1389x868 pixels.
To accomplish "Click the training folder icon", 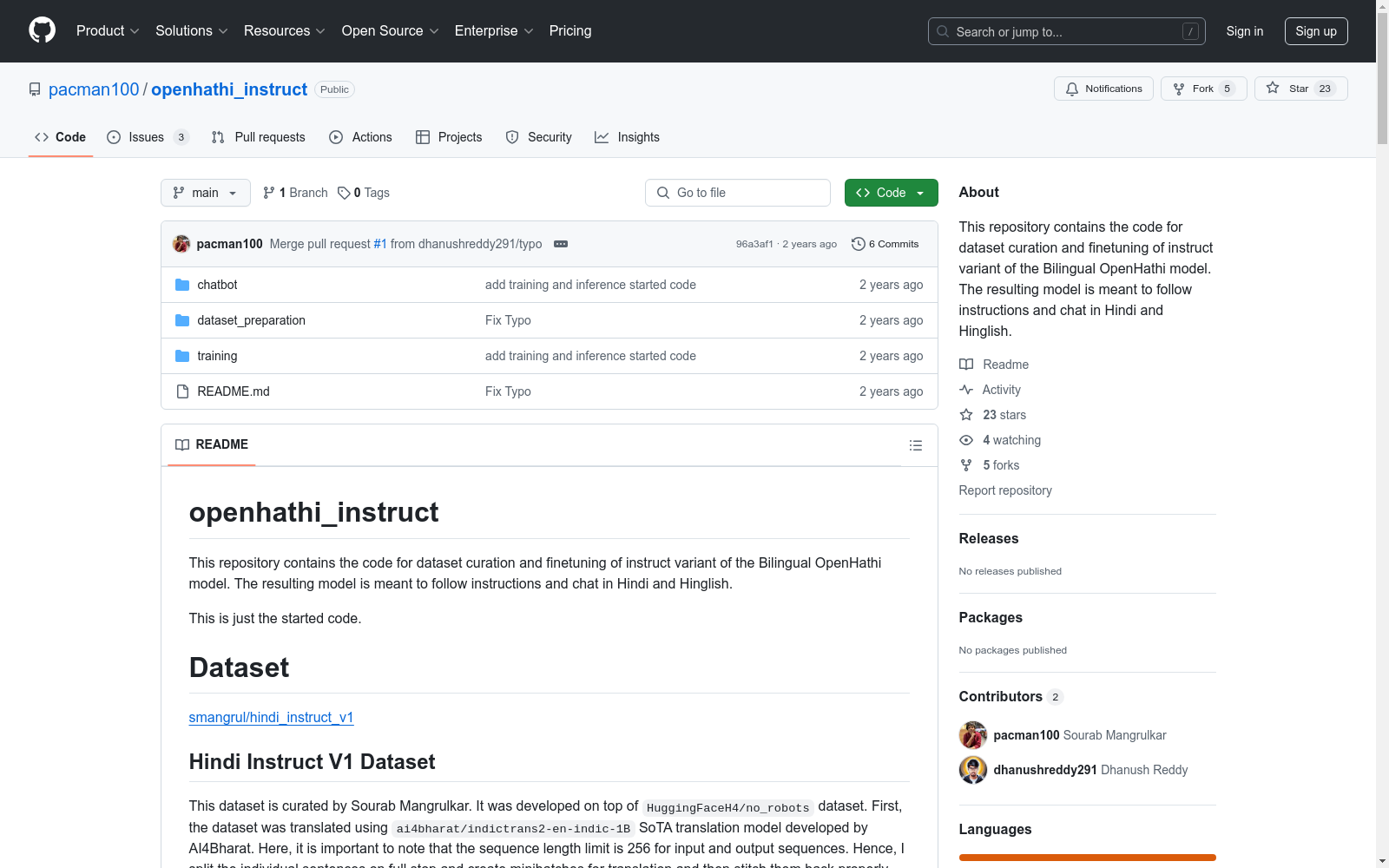I will click(x=182, y=356).
